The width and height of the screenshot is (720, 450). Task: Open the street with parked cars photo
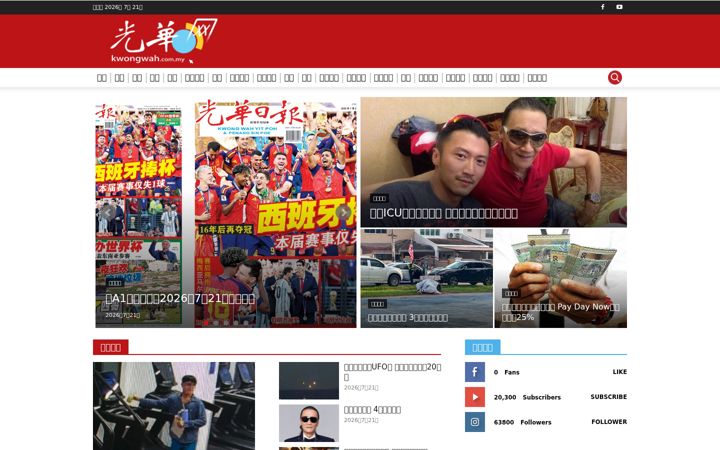[427, 278]
